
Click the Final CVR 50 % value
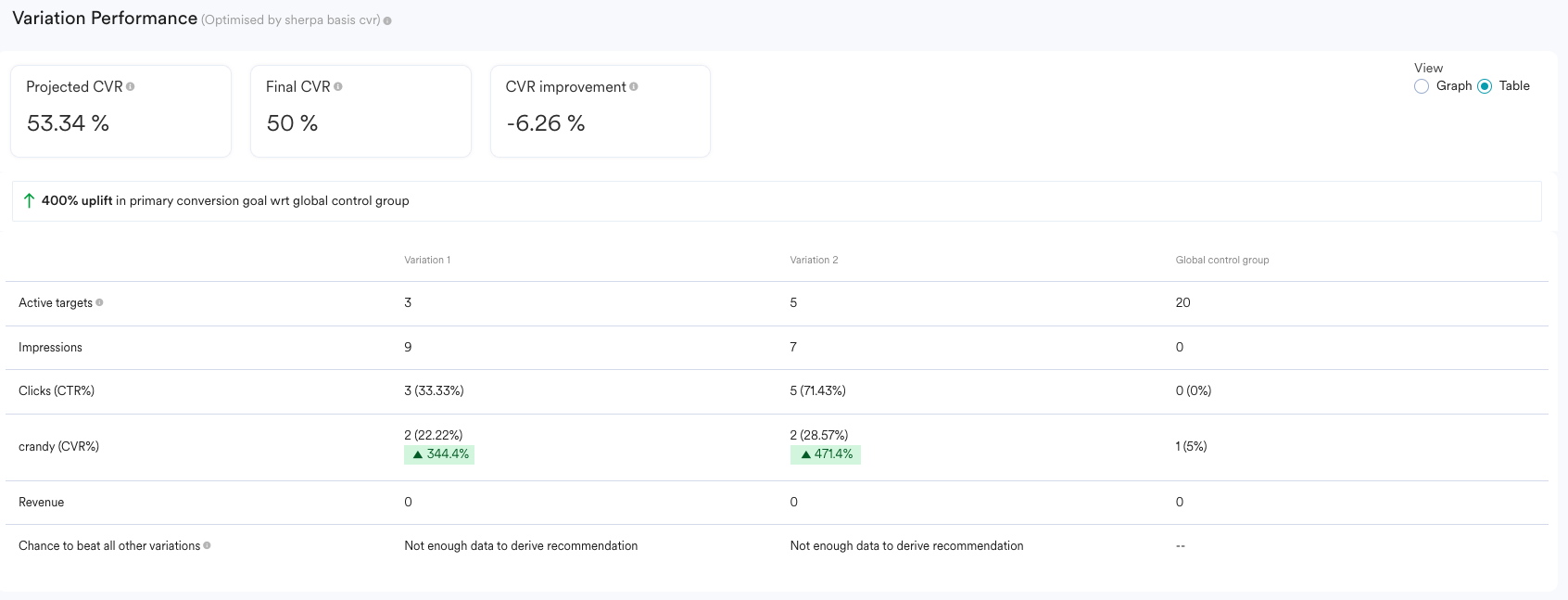point(292,123)
